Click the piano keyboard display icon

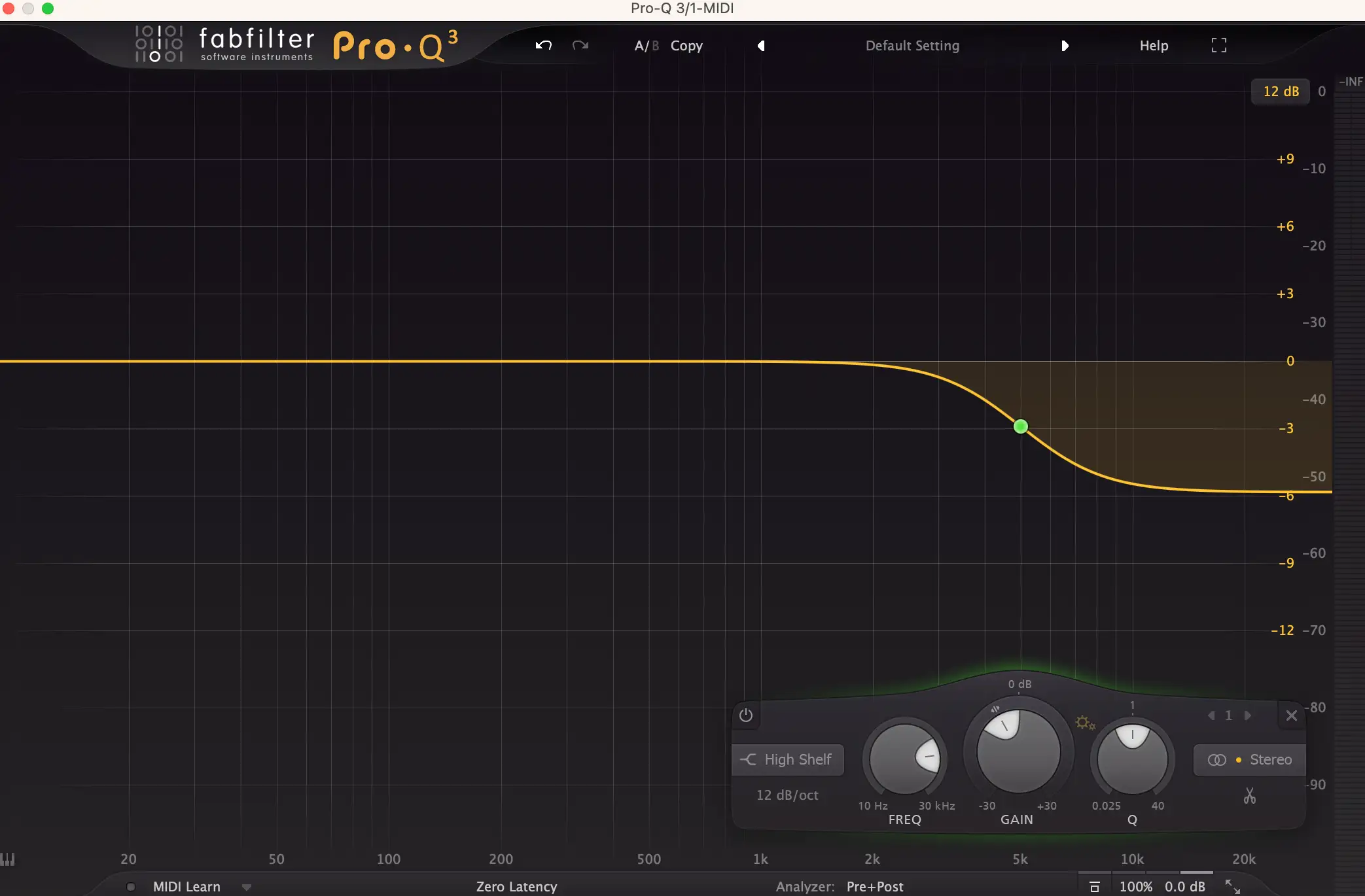coord(8,859)
